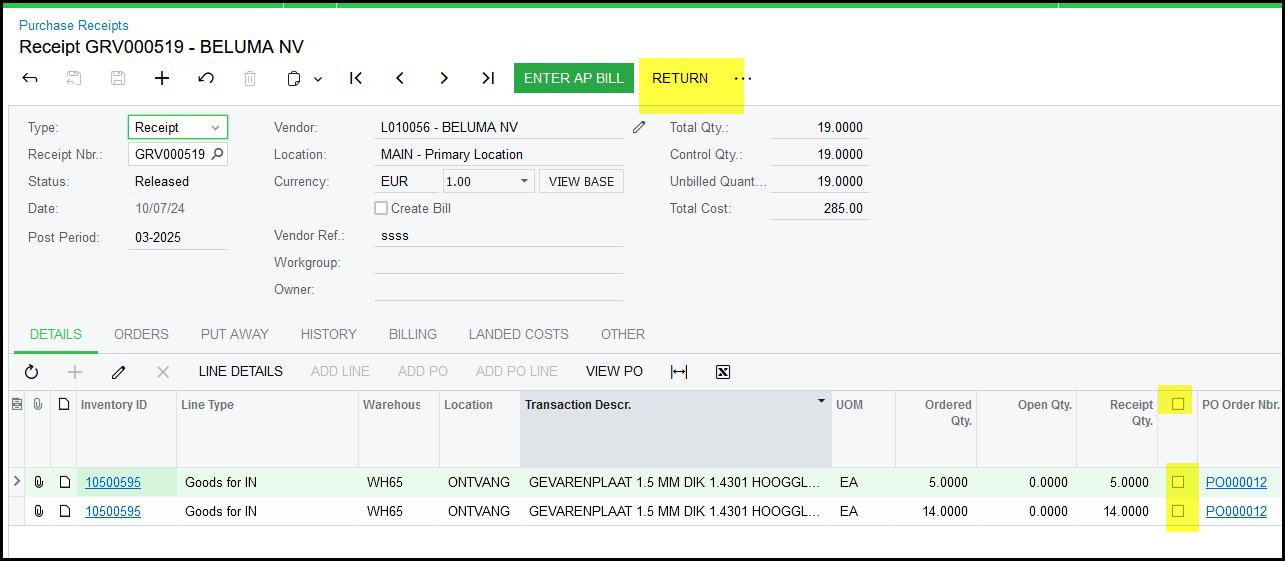Jump to the last record
This screenshot has width=1285, height=561.
click(488, 78)
